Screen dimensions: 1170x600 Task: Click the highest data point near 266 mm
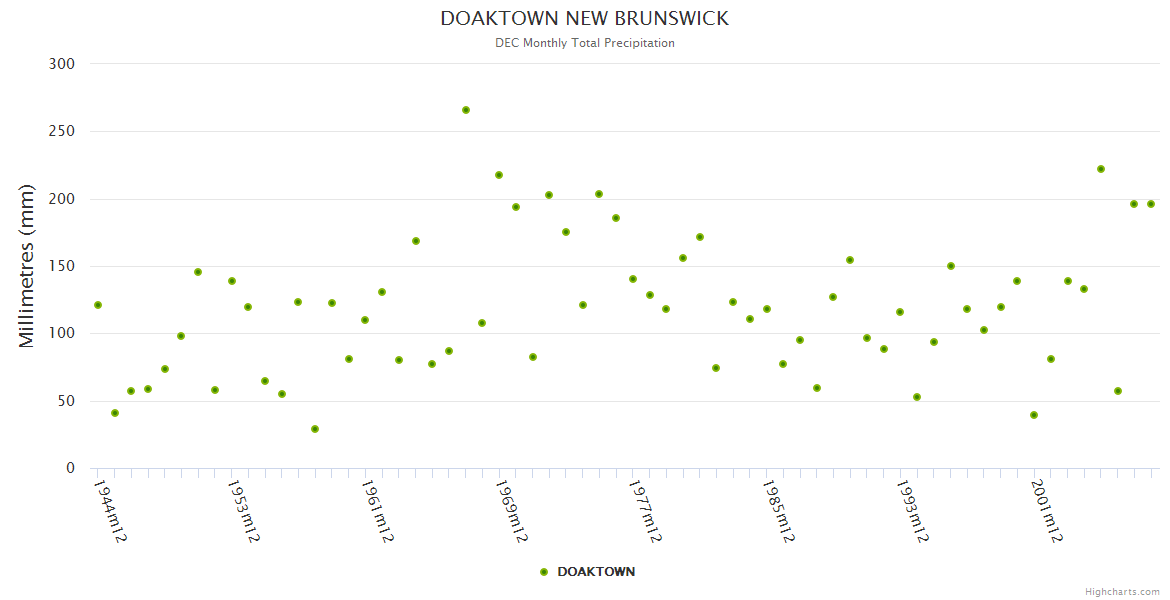(x=466, y=110)
